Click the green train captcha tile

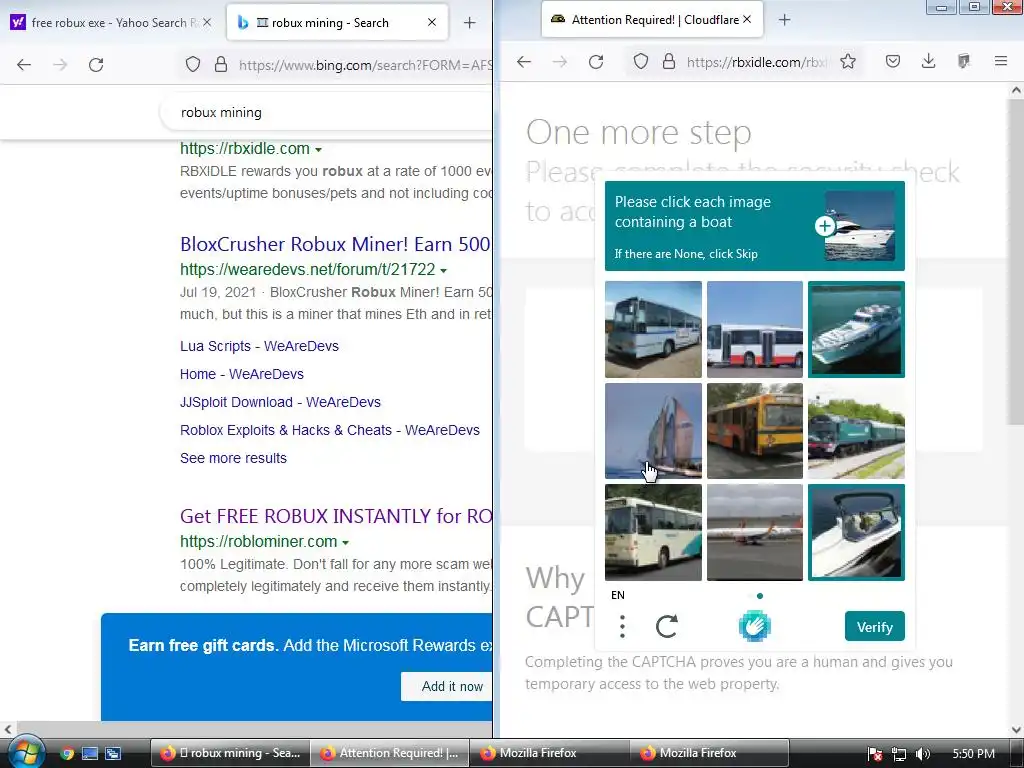pos(856,431)
